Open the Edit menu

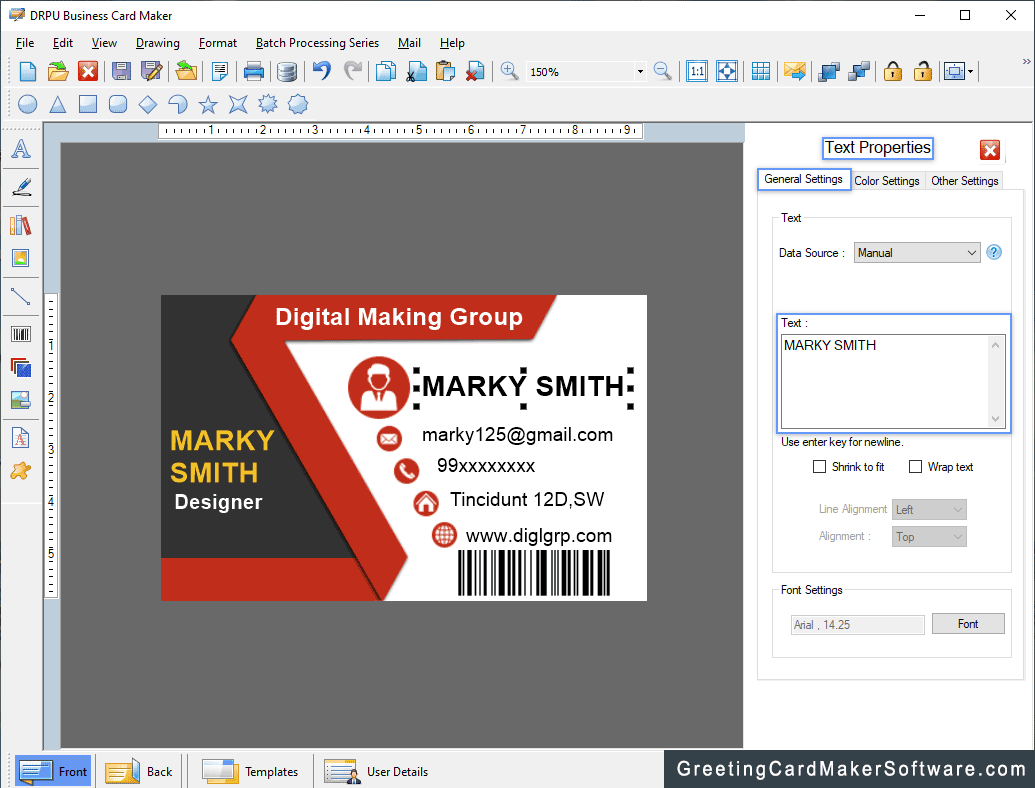click(x=63, y=43)
